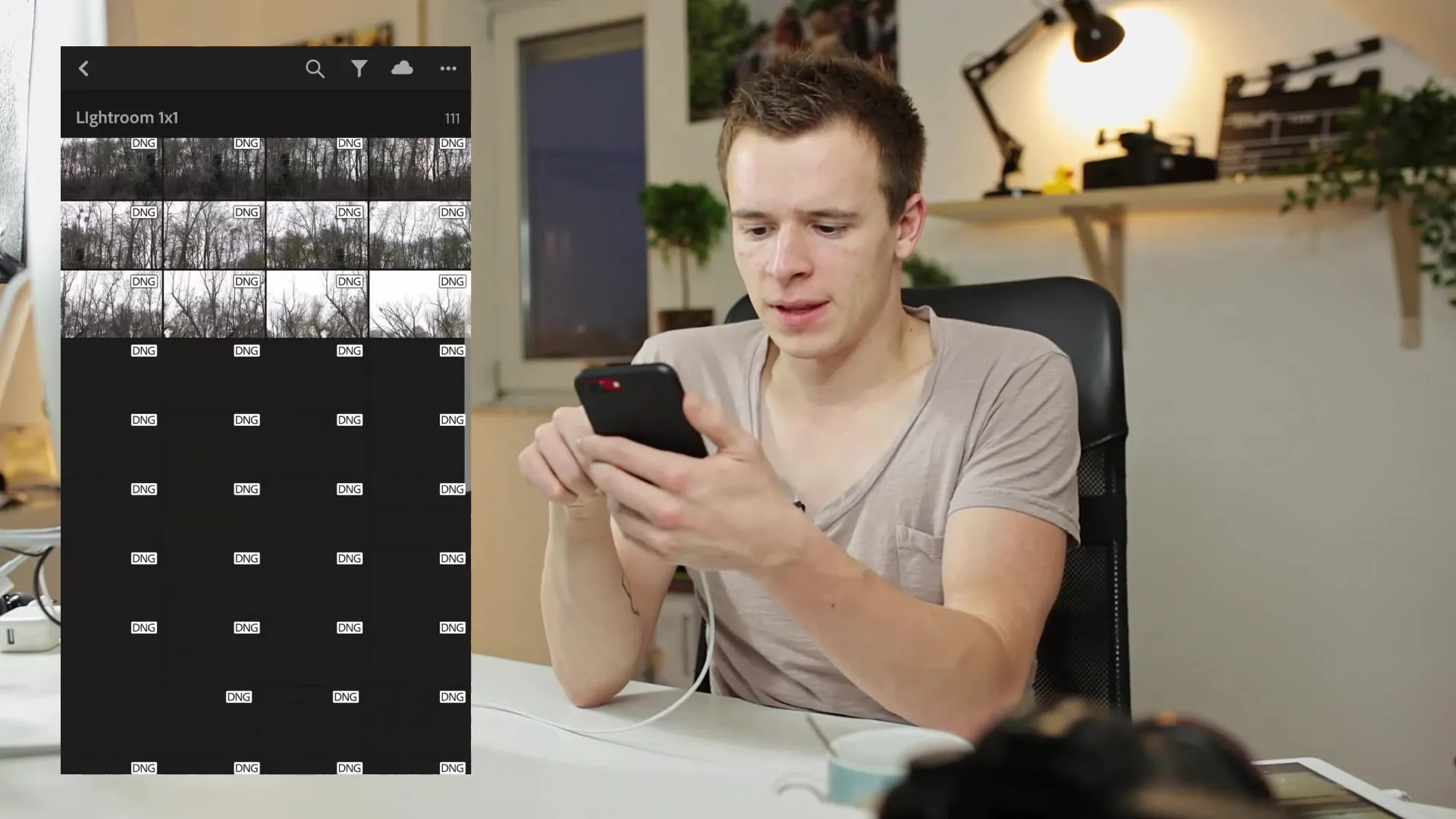Navigate back to previous screen
This screenshot has width=1456, height=819.
tap(84, 68)
